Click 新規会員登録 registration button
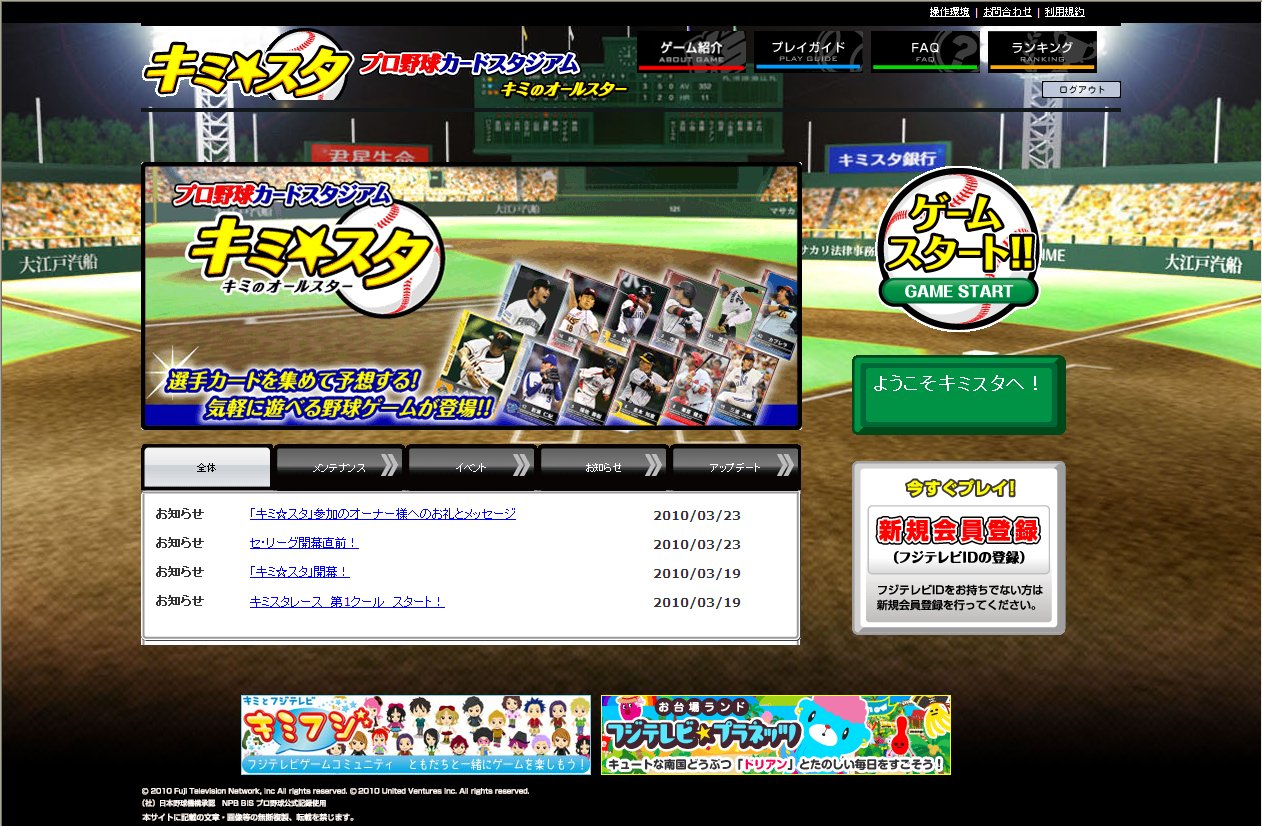The image size is (1262, 826). coord(958,540)
